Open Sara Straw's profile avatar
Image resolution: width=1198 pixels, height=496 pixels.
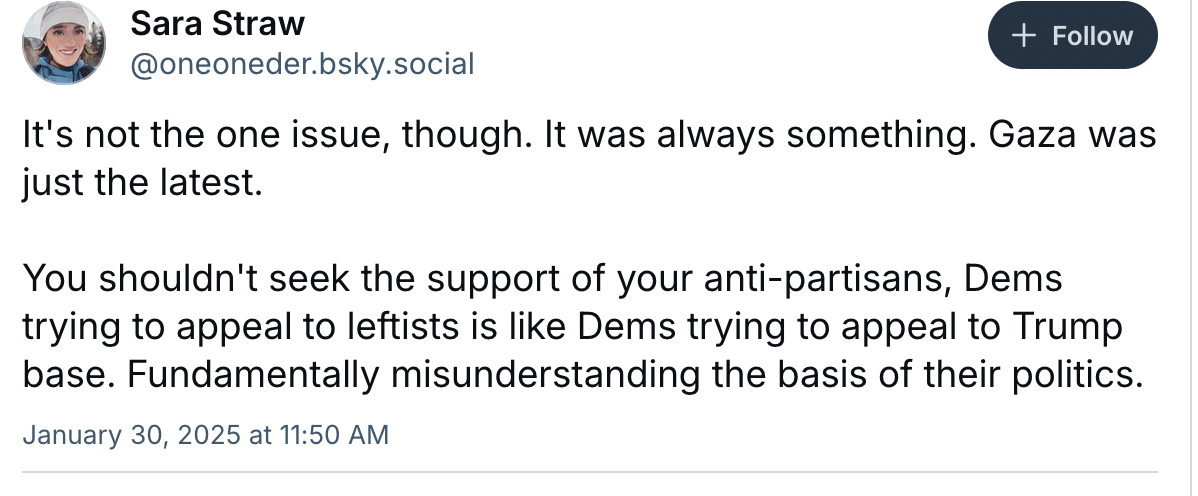pyautogui.click(x=62, y=42)
